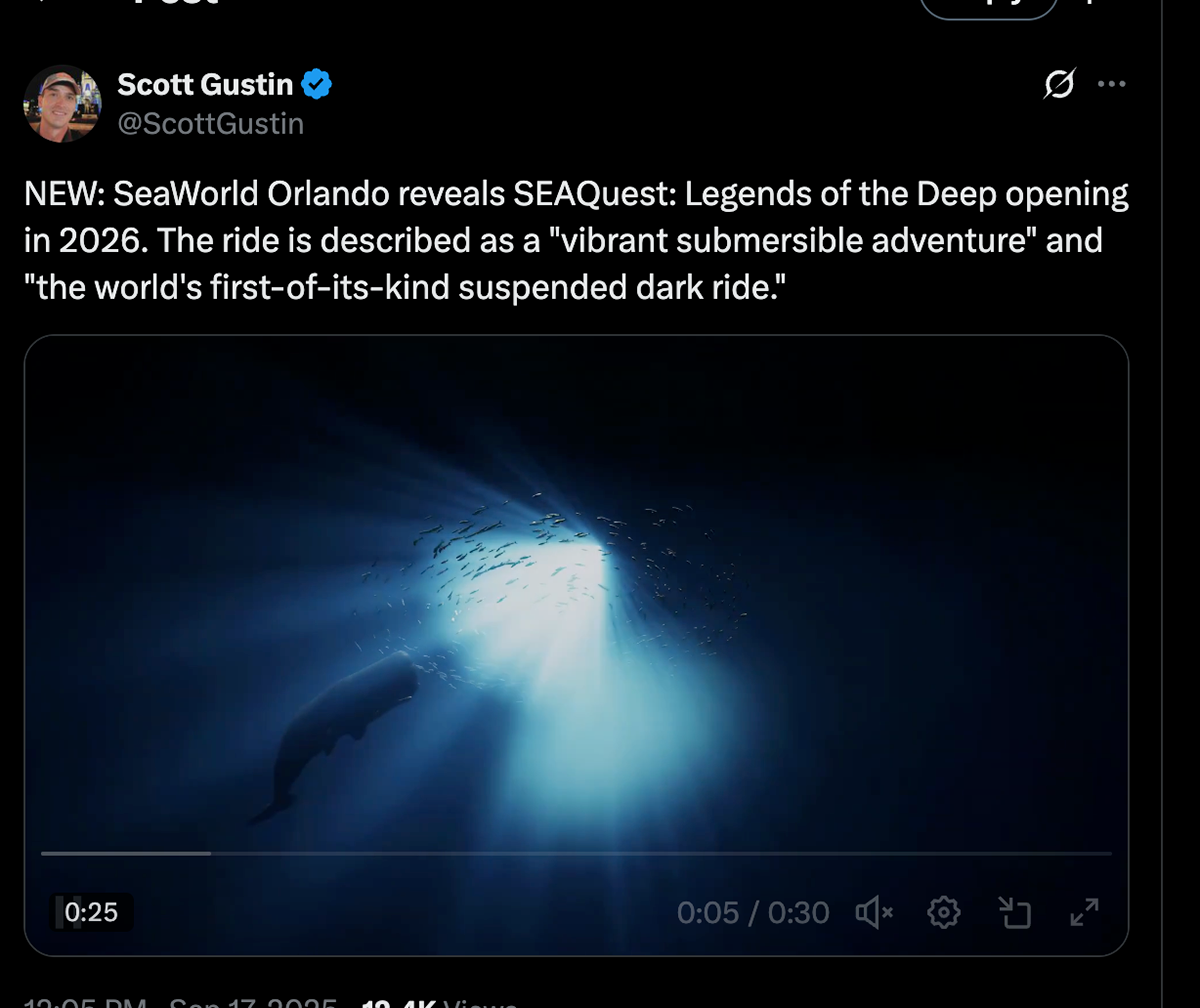The height and width of the screenshot is (1008, 1200).
Task: Seek in the unplayed part of video timeline
Action: 660,853
